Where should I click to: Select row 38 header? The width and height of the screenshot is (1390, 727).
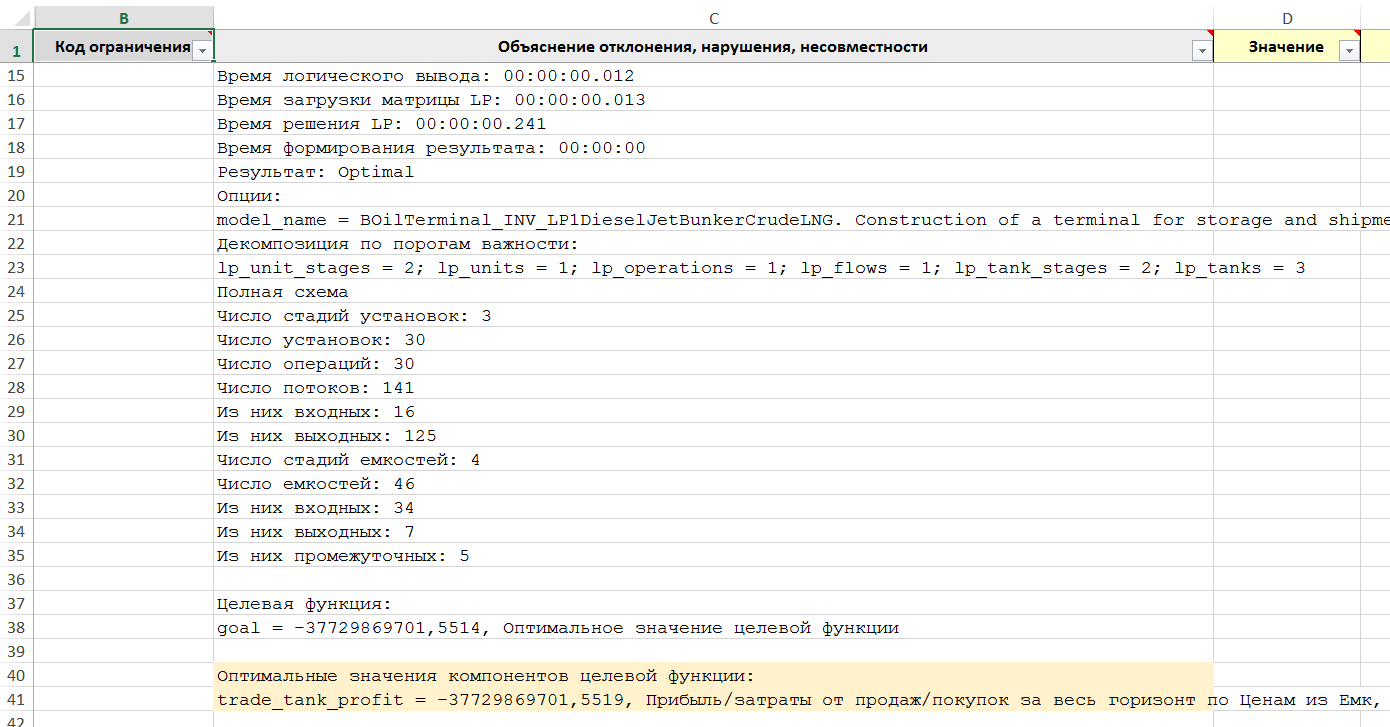tap(16, 628)
